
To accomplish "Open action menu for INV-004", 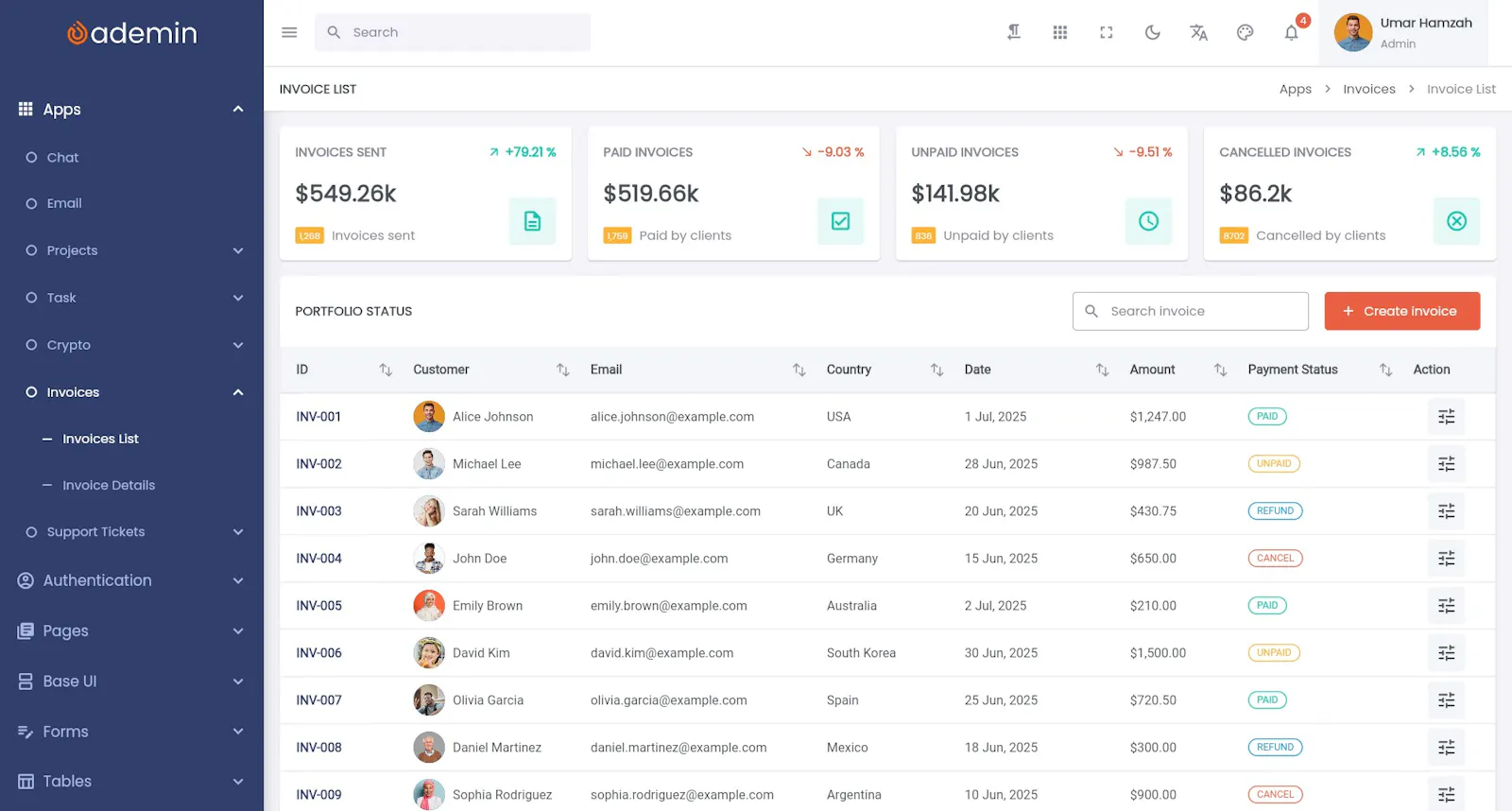I will 1446,559.
